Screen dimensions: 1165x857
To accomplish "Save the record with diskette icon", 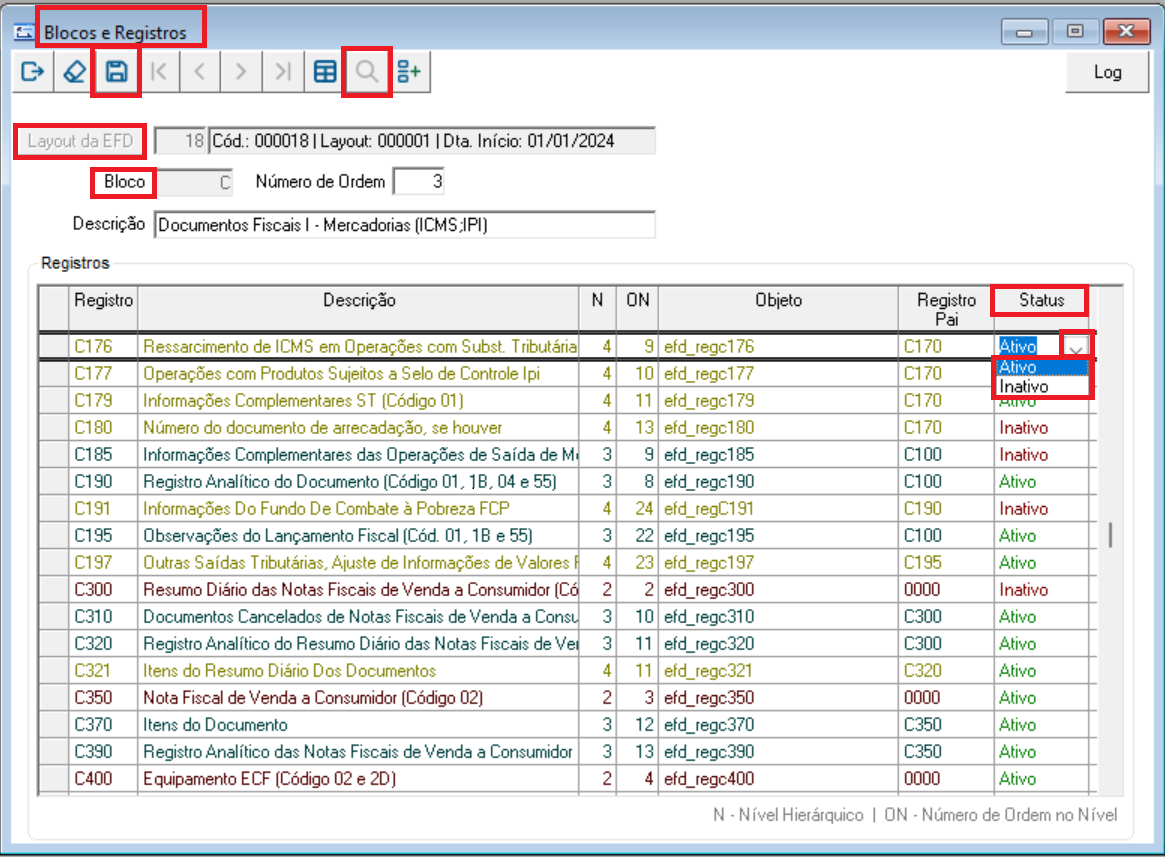I will pos(116,72).
